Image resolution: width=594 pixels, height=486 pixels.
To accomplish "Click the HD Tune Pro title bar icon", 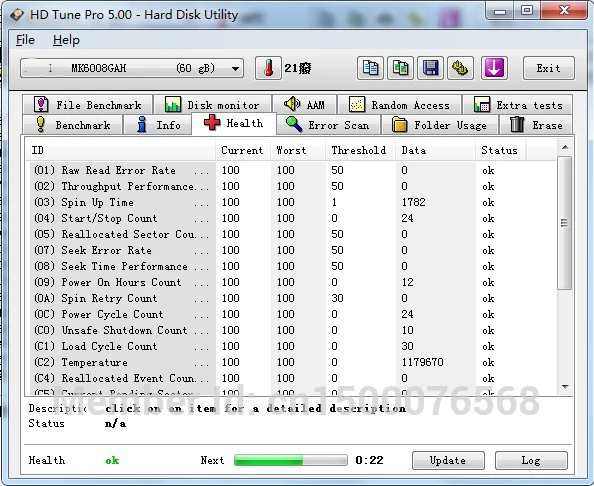I will [x=17, y=14].
